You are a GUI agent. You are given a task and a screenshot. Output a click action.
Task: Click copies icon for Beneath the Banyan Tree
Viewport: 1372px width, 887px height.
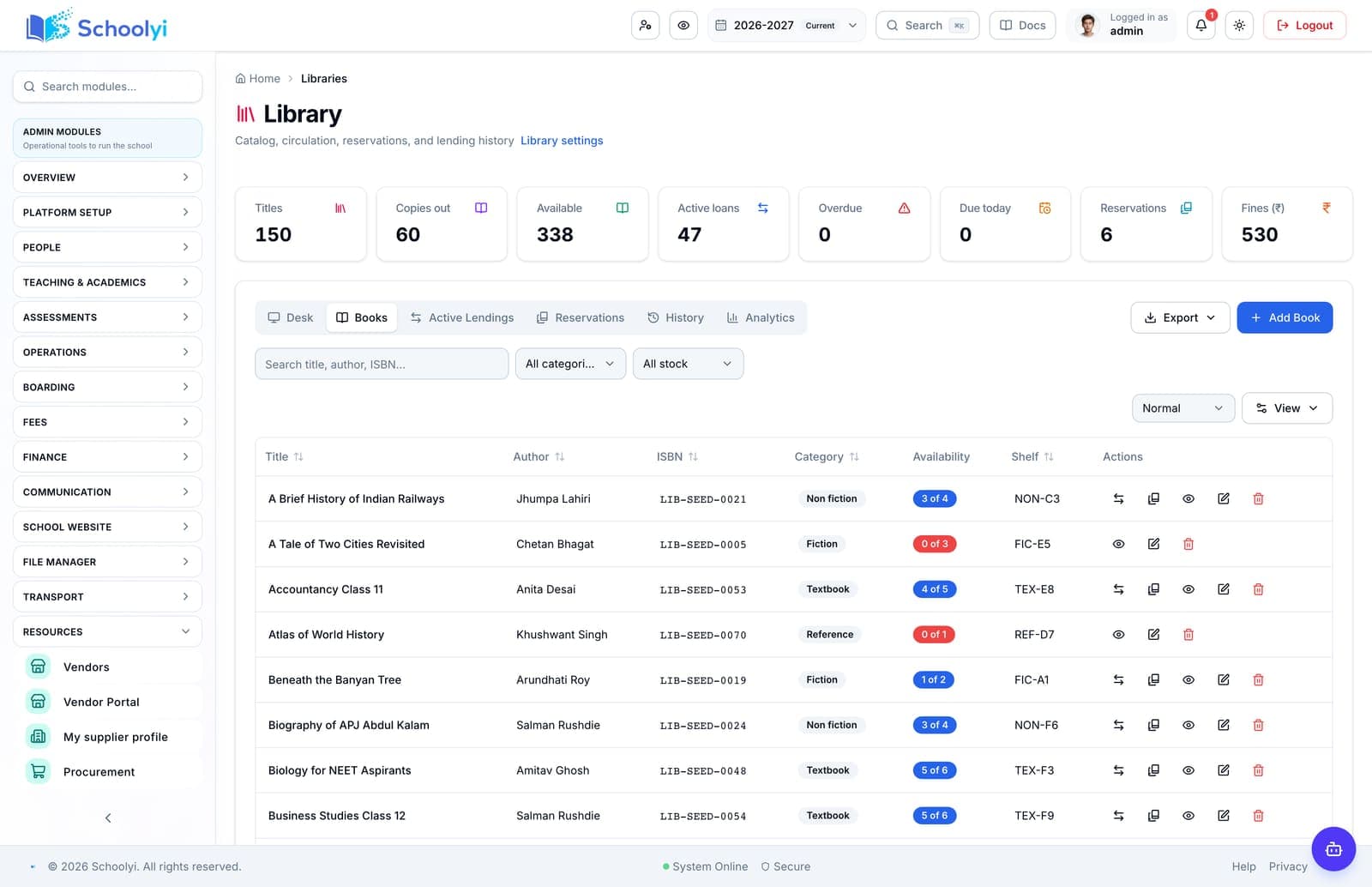(x=1153, y=679)
